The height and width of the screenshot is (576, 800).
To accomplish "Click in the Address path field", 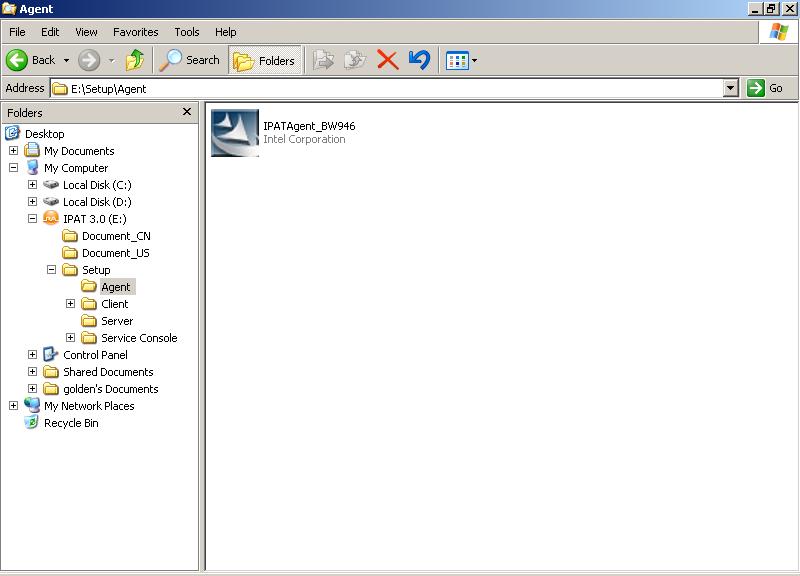I will [x=390, y=88].
